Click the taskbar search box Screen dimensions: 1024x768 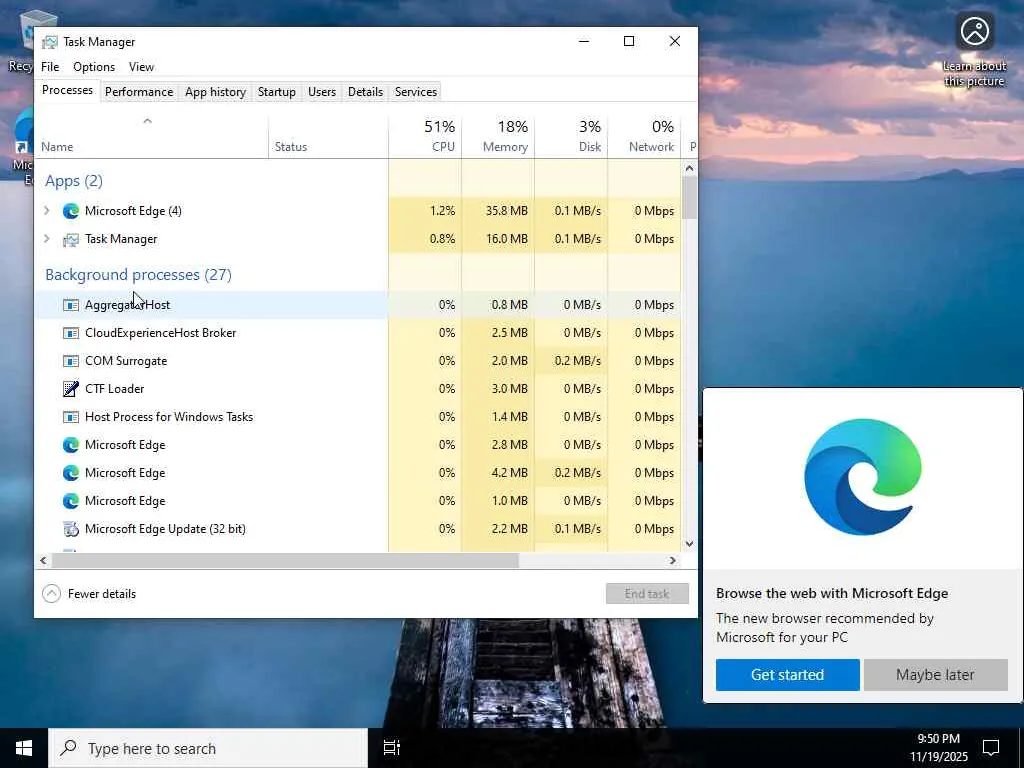(x=208, y=748)
